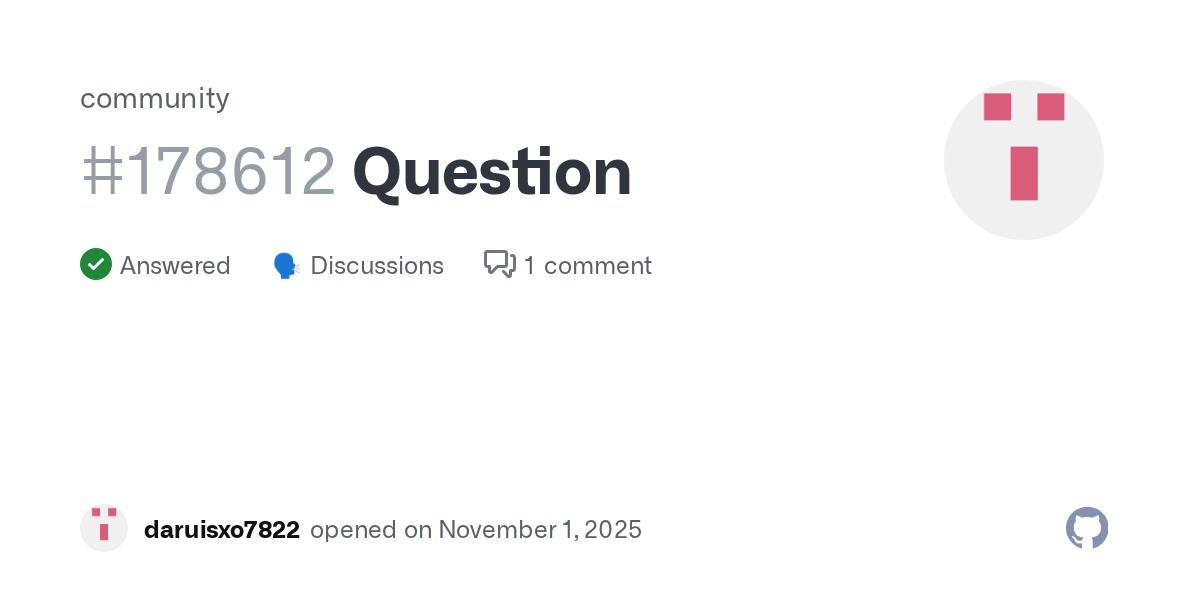Click the small avatar beside daruisxo7822
Viewport: 1200px width, 600px height.
tap(104, 528)
